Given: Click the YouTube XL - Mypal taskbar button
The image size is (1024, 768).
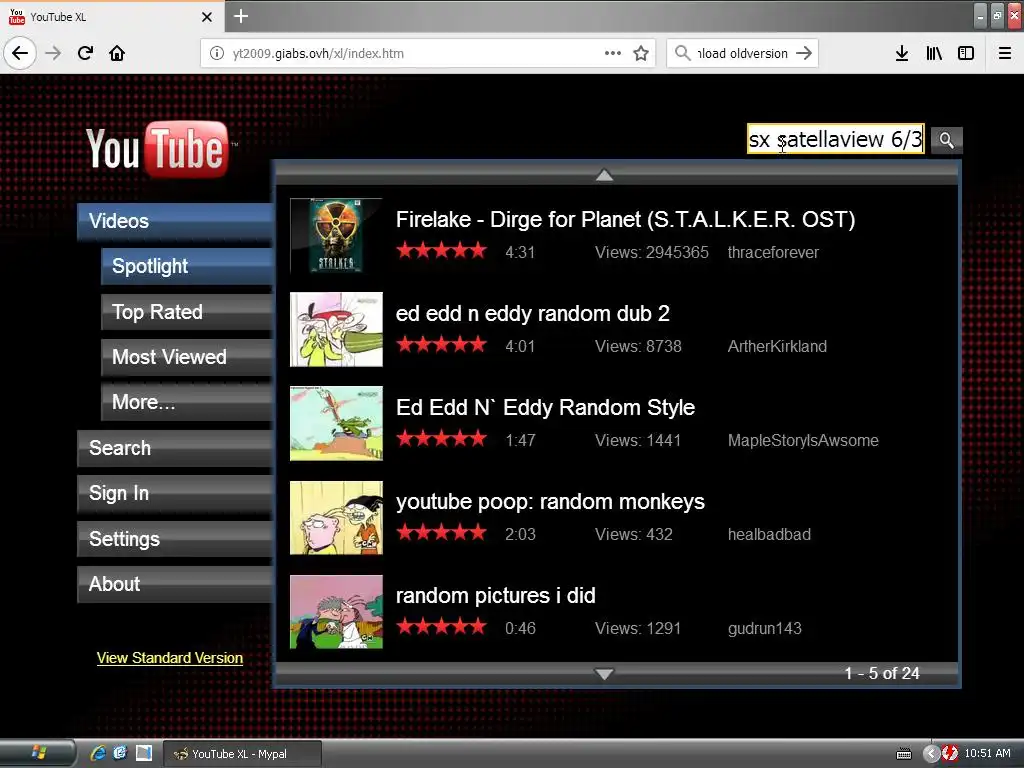Looking at the screenshot, I should (242, 754).
